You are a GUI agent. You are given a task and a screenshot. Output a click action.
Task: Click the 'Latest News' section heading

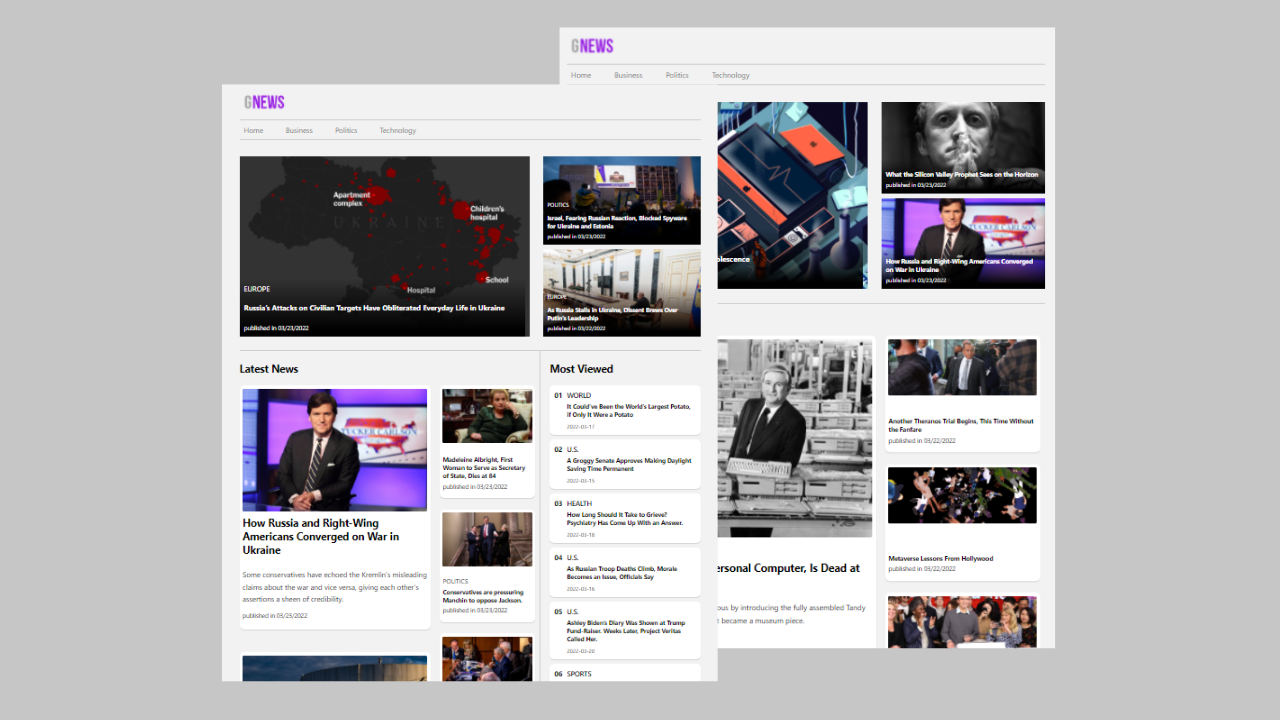click(x=269, y=369)
